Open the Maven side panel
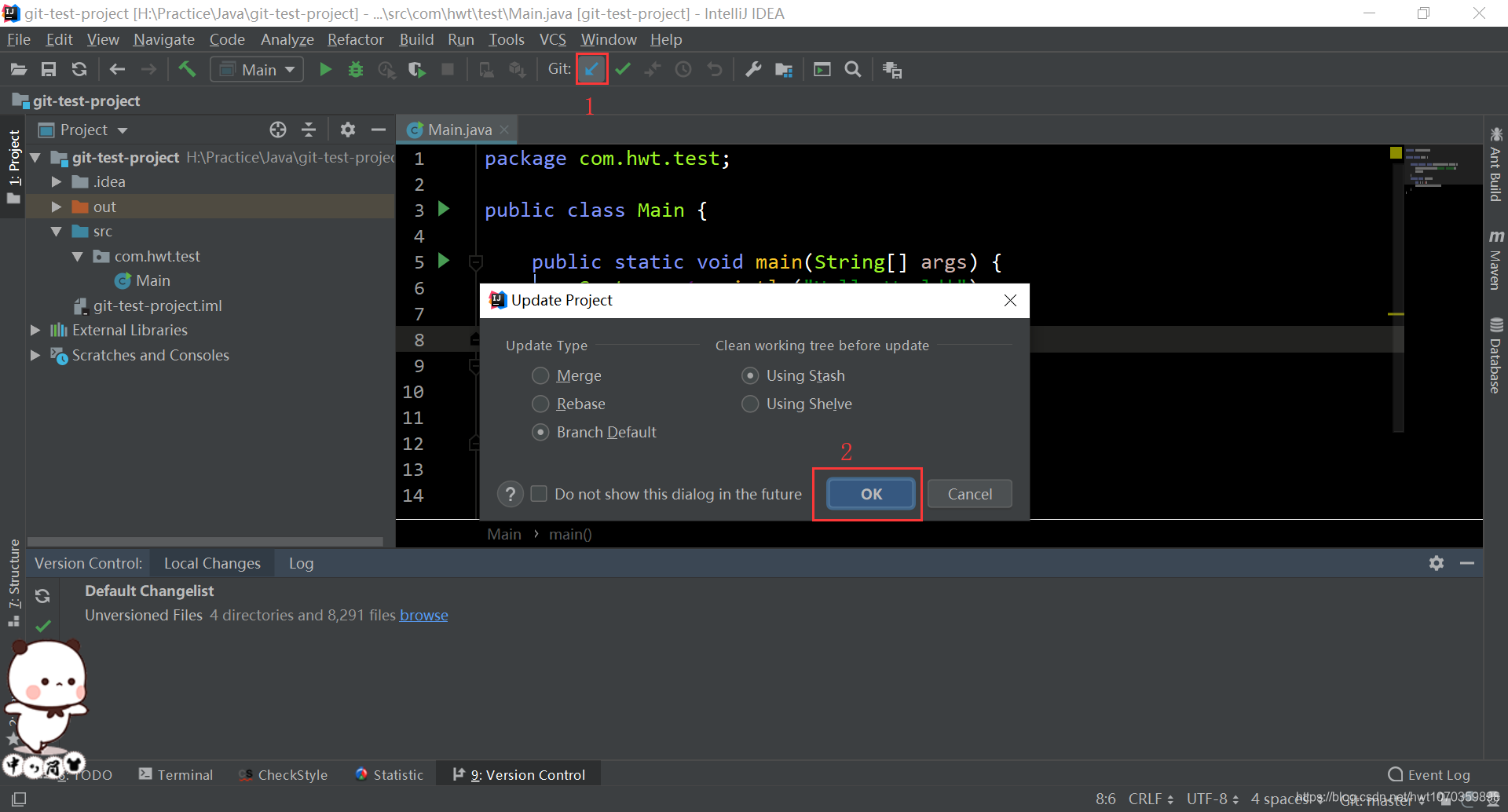 click(x=1495, y=261)
